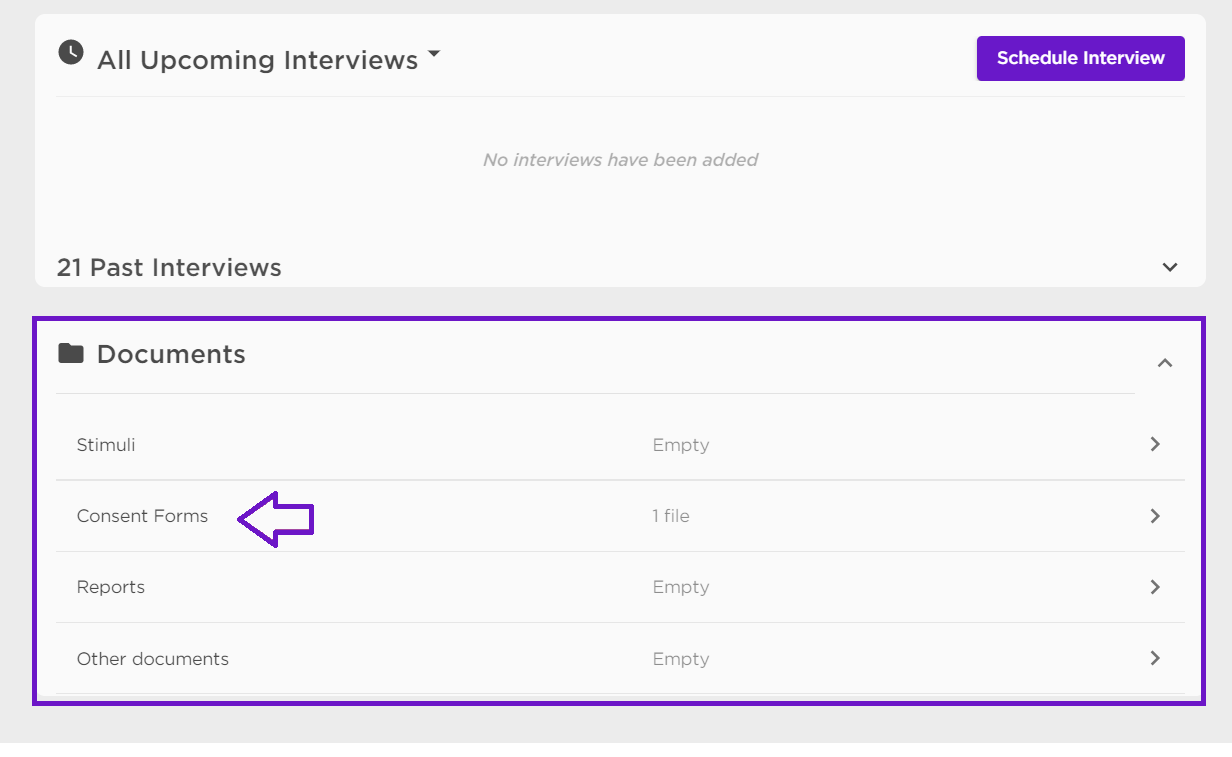1232x757 pixels.
Task: Open the All Upcoming Interviews dropdown caret
Action: pyautogui.click(x=433, y=55)
